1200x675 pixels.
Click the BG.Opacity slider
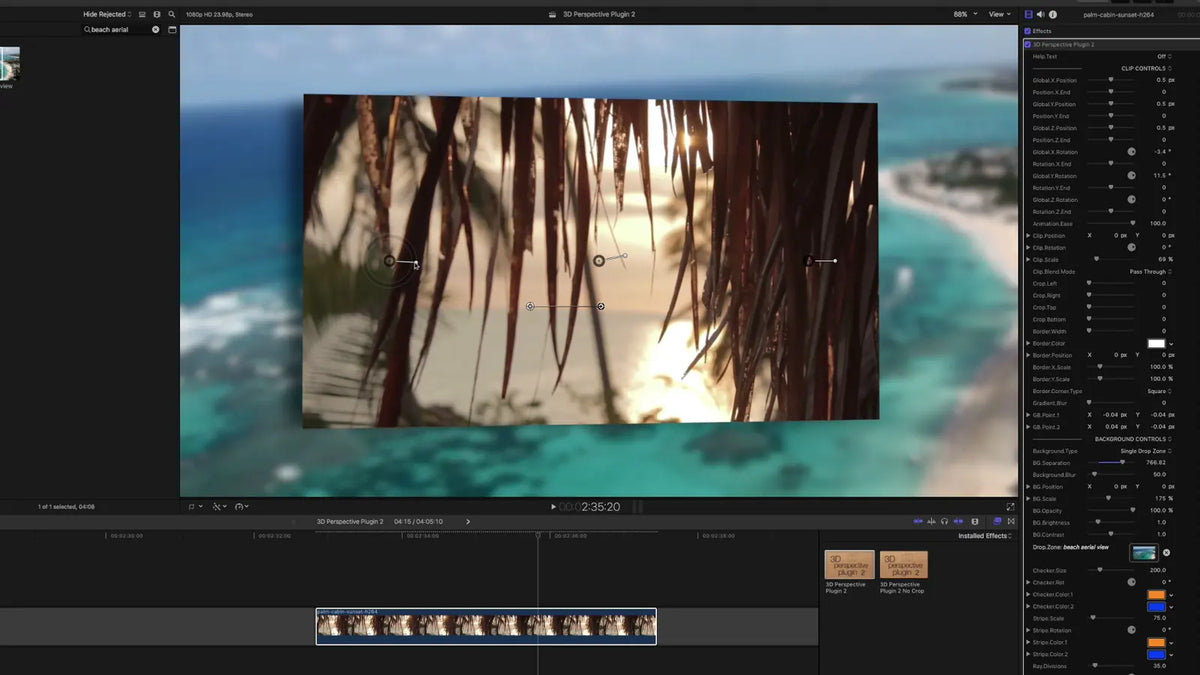coord(1110,511)
